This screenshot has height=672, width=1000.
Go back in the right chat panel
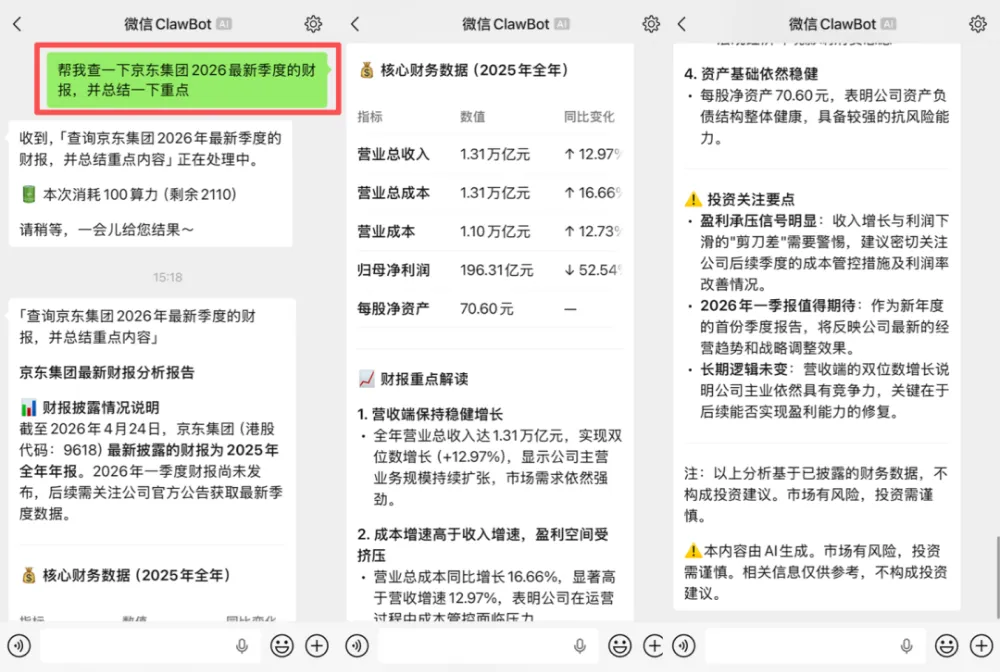tap(682, 24)
